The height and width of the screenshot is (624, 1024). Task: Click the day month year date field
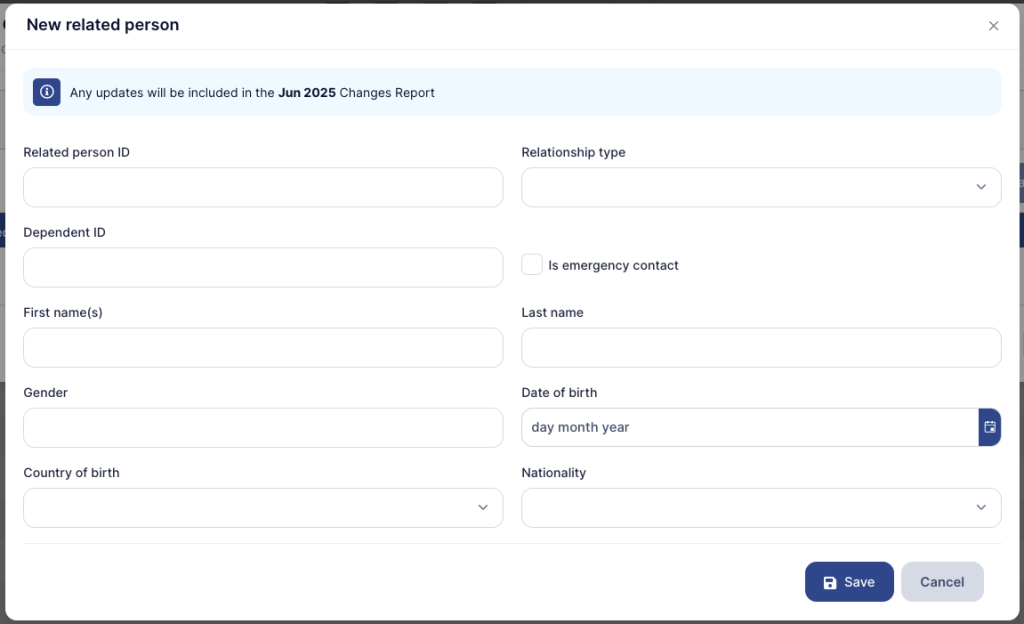tap(748, 427)
